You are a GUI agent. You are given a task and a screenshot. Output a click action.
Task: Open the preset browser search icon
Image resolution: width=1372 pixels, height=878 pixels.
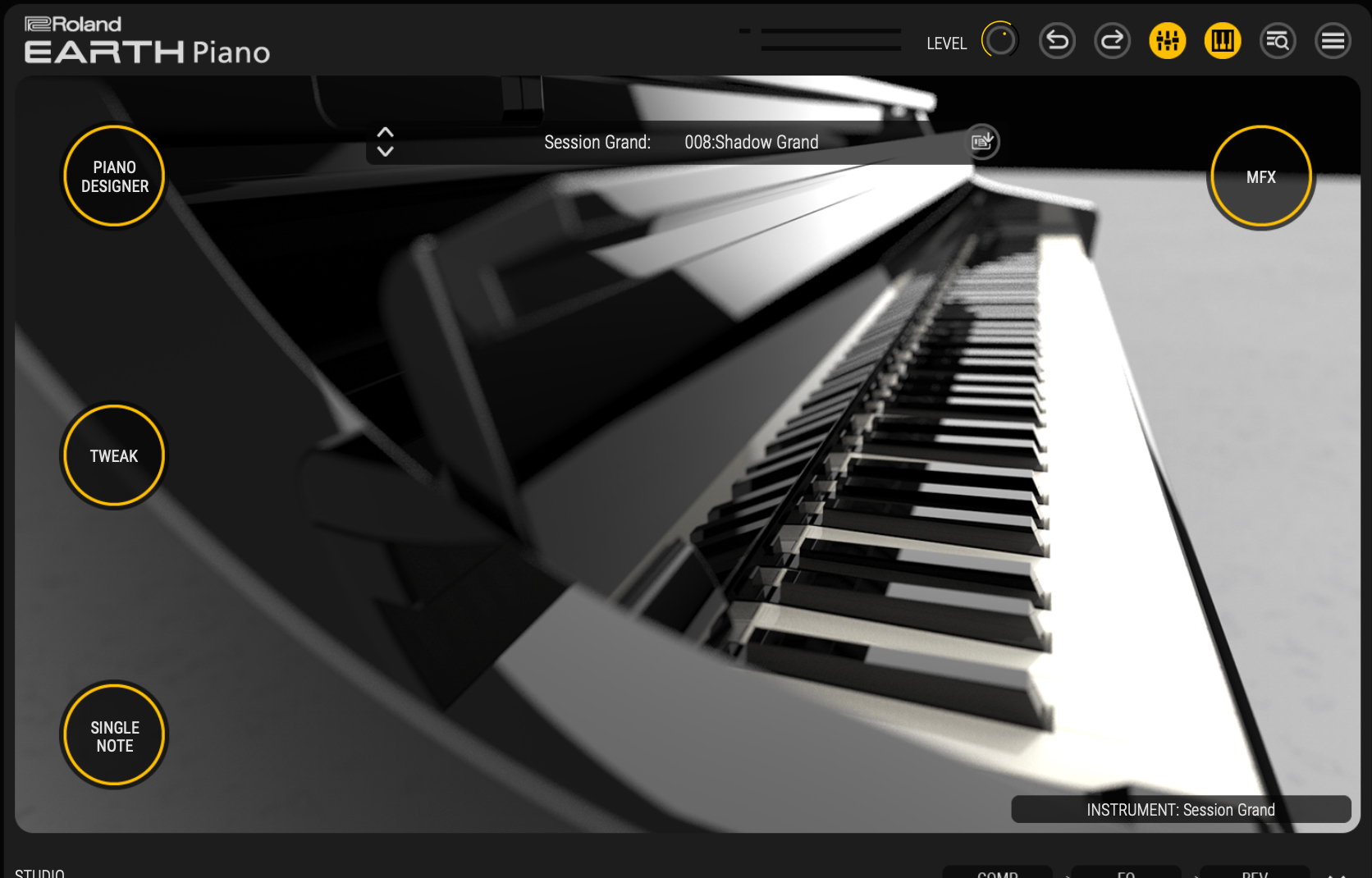(x=1278, y=40)
